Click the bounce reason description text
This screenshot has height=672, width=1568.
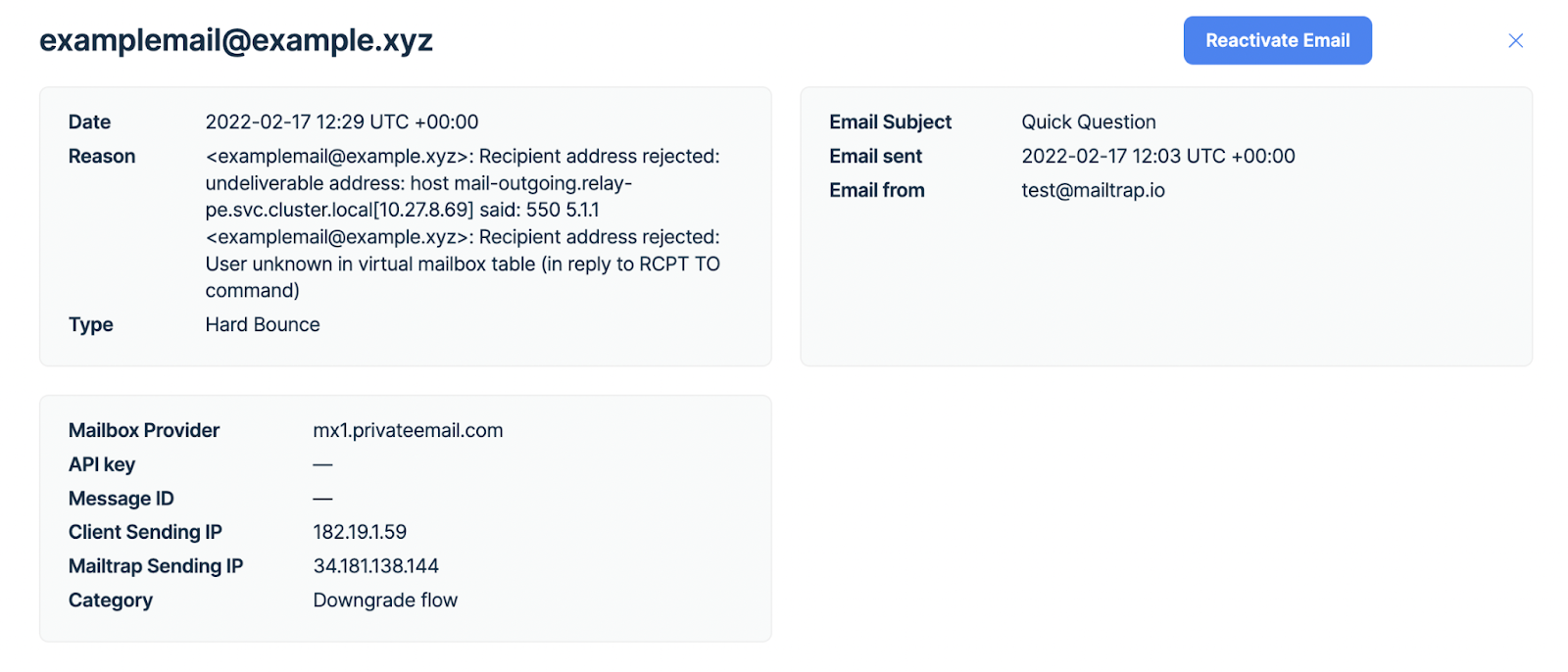462,223
